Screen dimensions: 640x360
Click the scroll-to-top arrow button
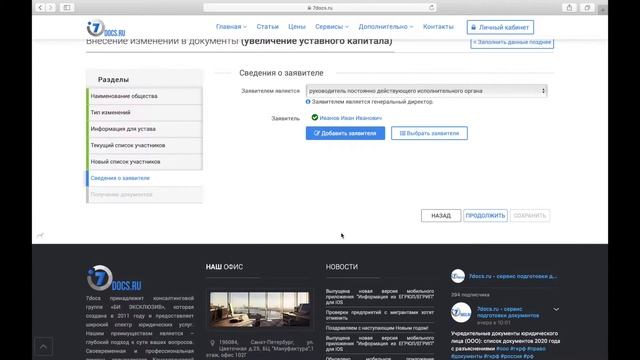43,347
